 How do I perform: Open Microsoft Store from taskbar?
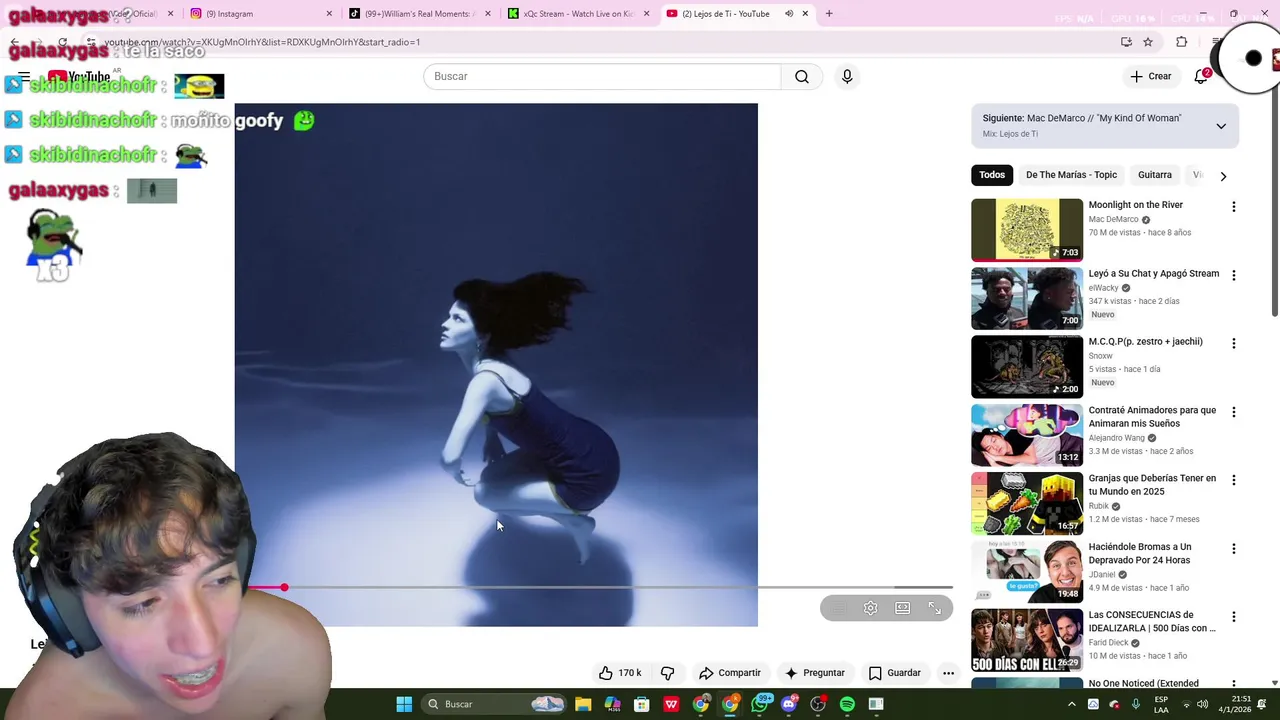tap(642, 704)
